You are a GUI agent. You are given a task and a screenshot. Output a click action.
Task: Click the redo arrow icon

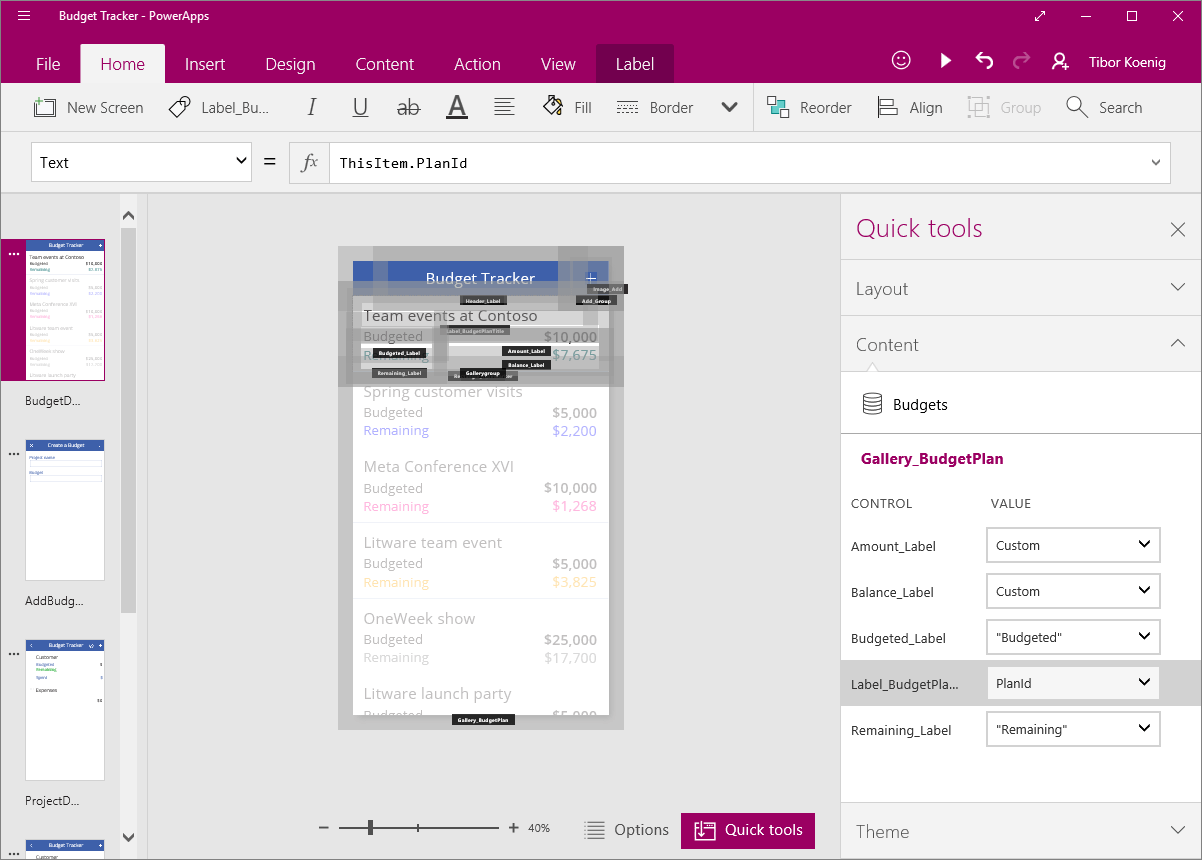click(1021, 61)
